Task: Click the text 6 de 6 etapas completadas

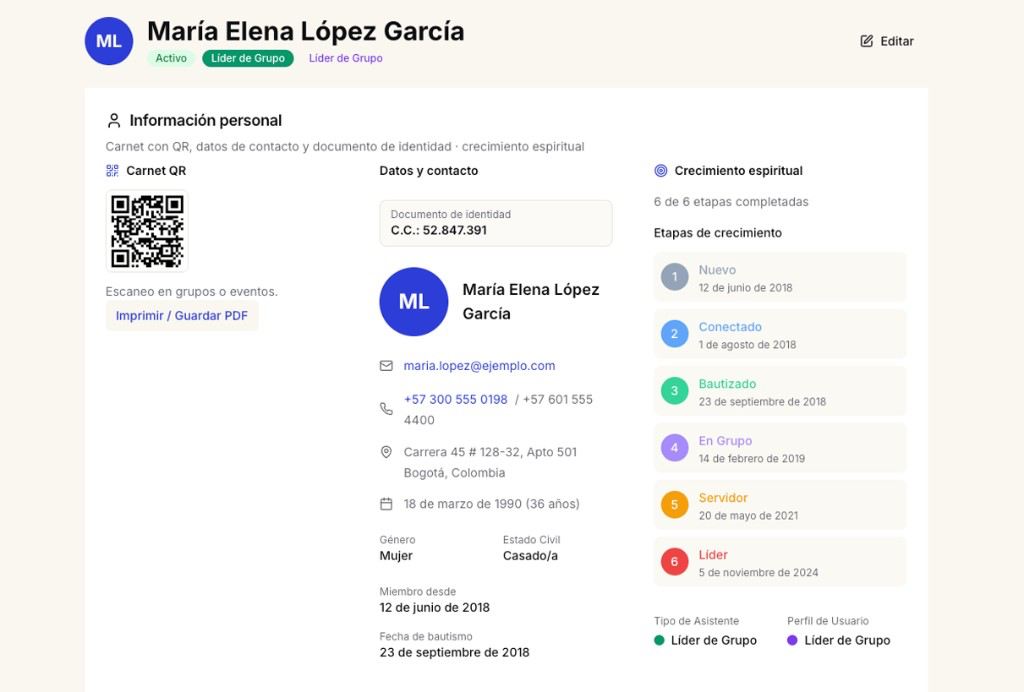Action: click(731, 202)
